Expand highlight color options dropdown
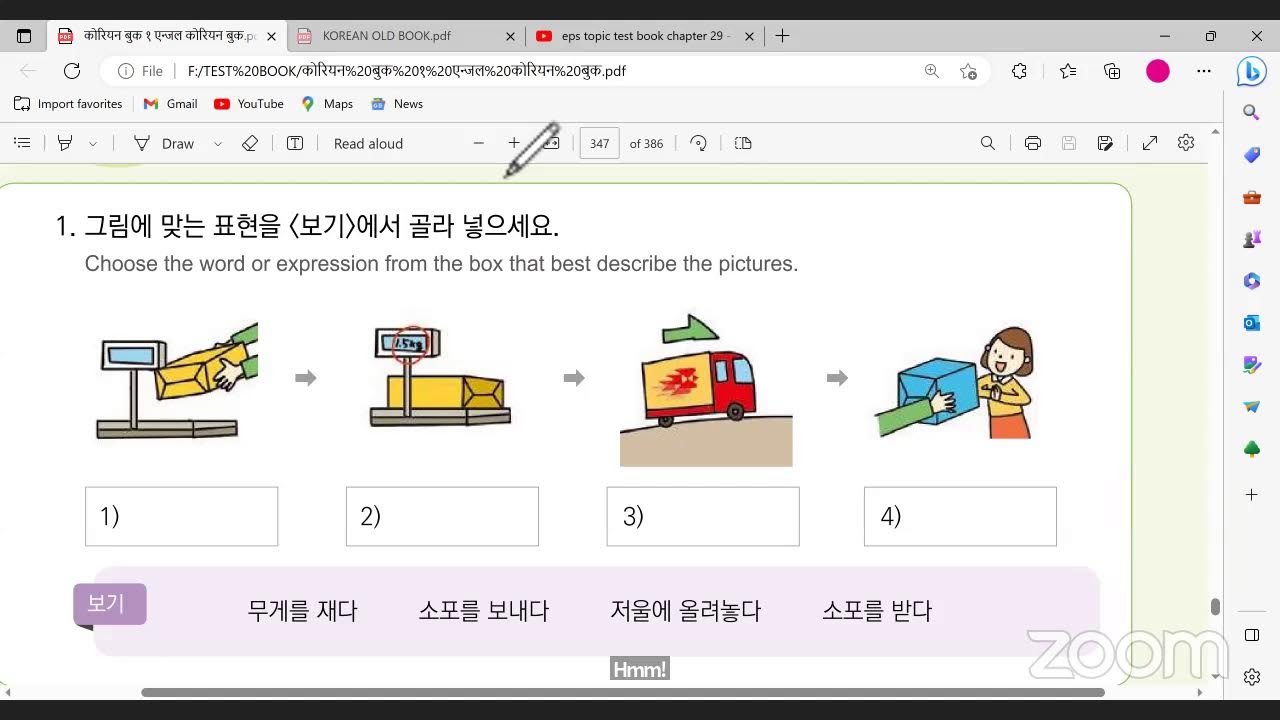Viewport: 1280px width, 720px height. pyautogui.click(x=93, y=143)
